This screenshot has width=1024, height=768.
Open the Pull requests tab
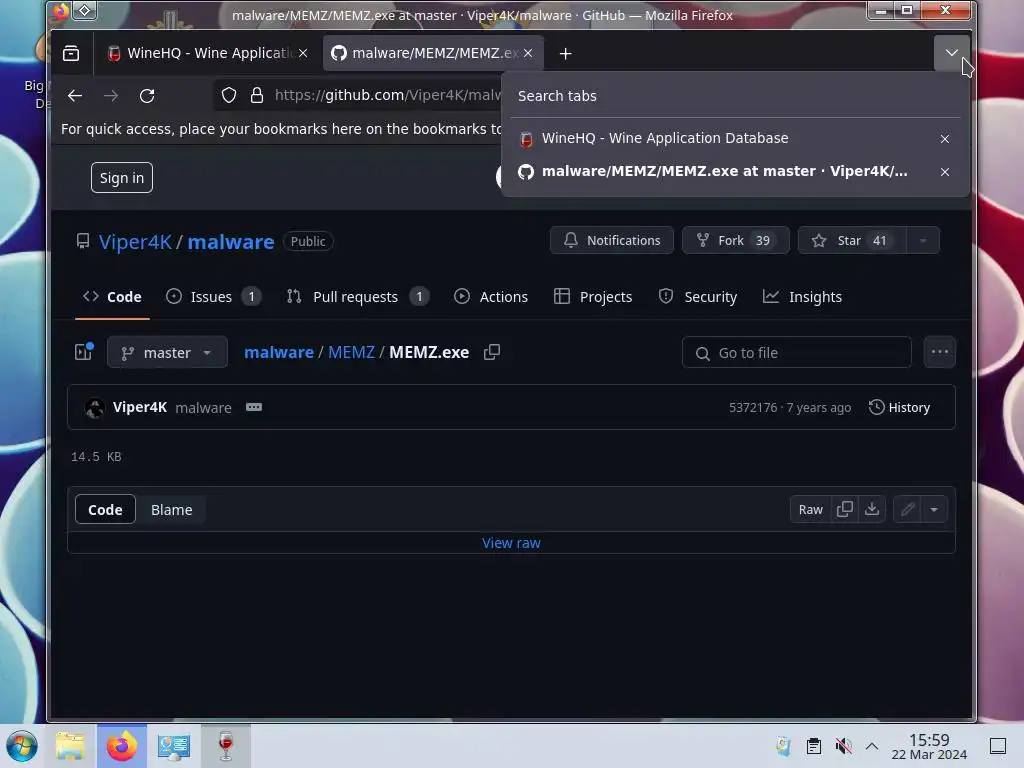click(x=357, y=297)
